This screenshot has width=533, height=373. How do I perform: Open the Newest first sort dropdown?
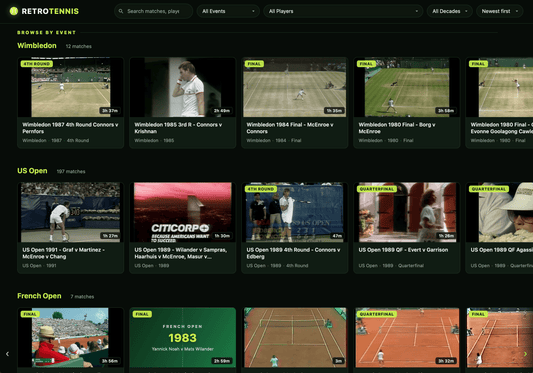pos(499,11)
